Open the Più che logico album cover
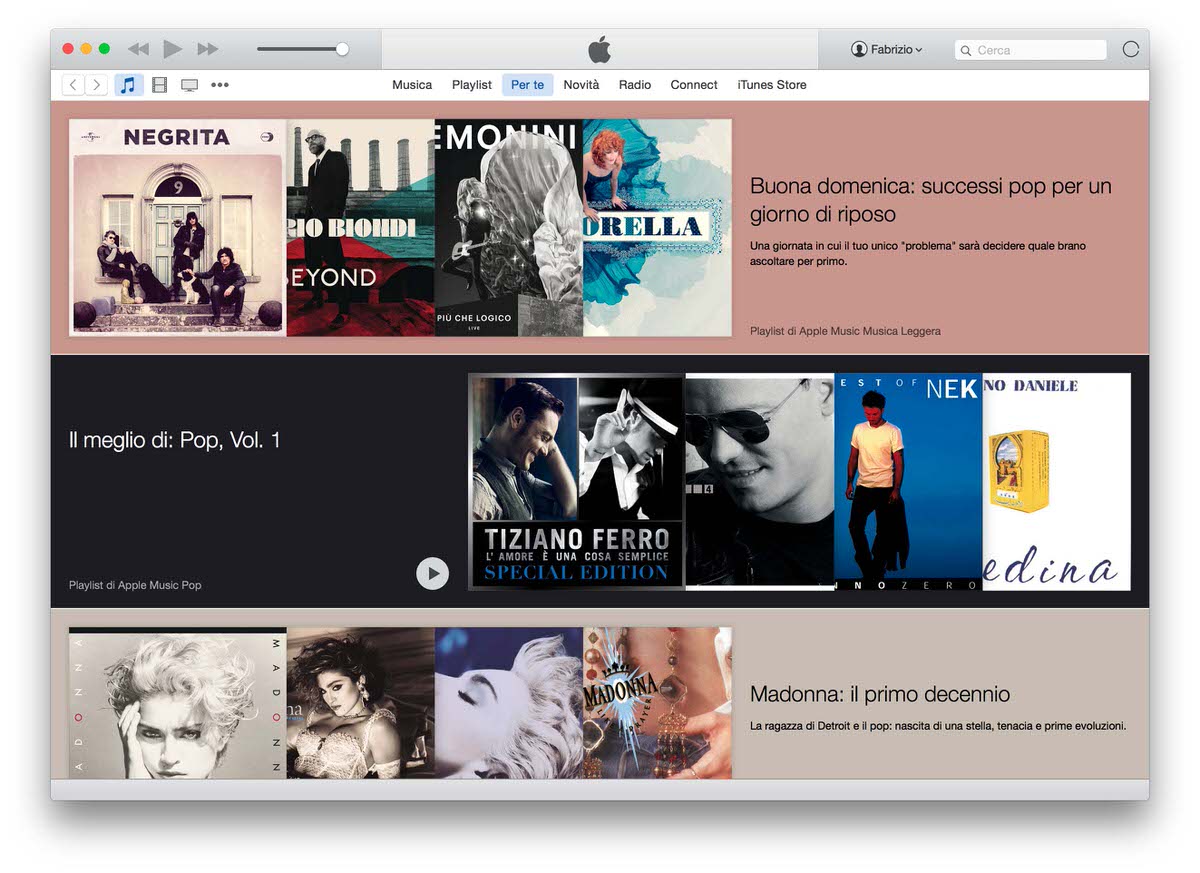Screen dimensions: 1200x873 pyautogui.click(x=508, y=228)
